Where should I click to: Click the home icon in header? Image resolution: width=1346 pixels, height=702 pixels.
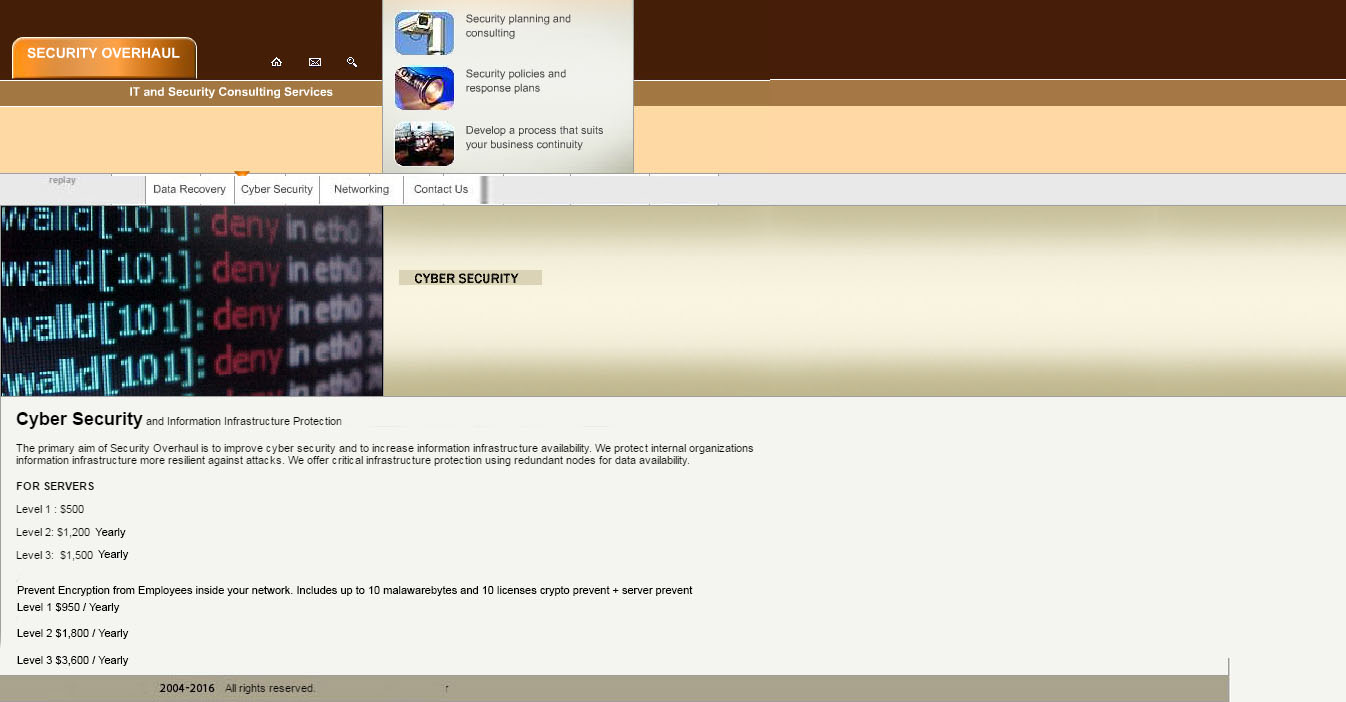(x=276, y=62)
